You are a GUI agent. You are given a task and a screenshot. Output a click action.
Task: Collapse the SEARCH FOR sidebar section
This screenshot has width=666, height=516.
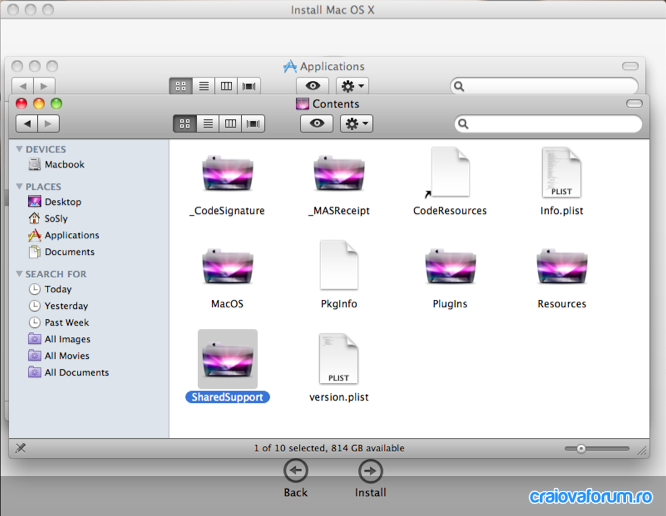[x=19, y=274]
